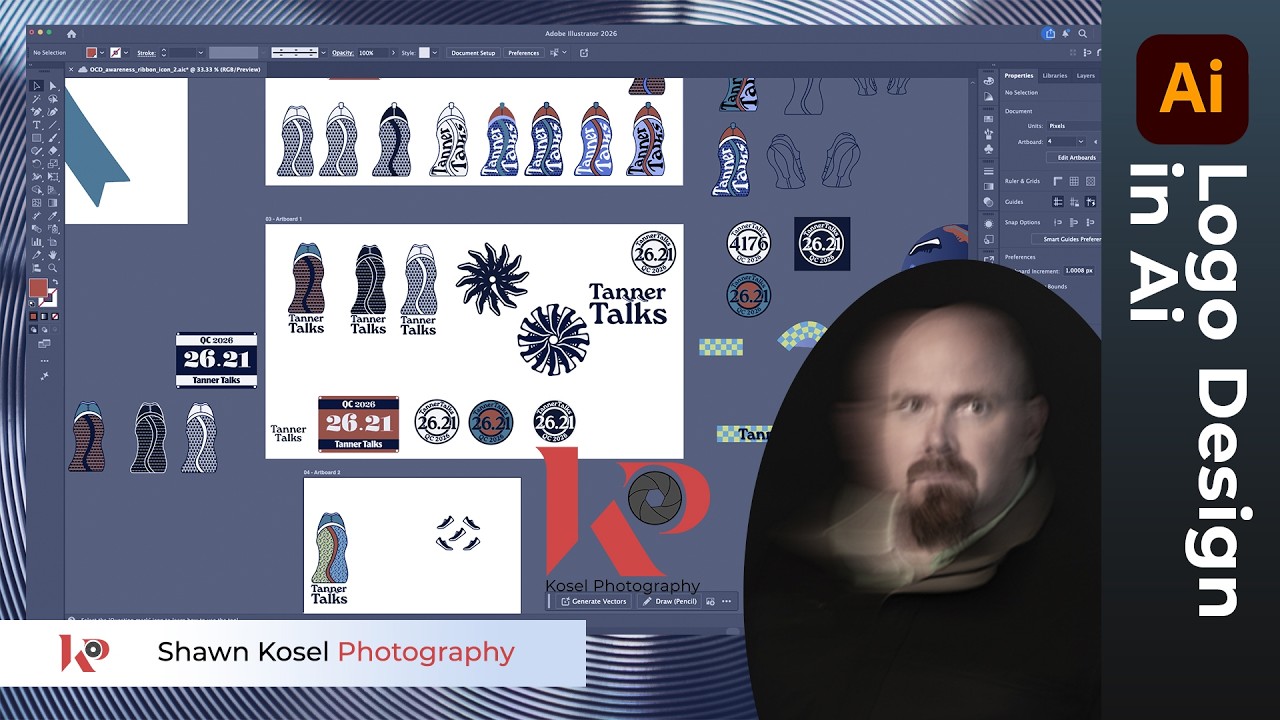Select the Column Graph tool
1280x720 pixels.
37,242
